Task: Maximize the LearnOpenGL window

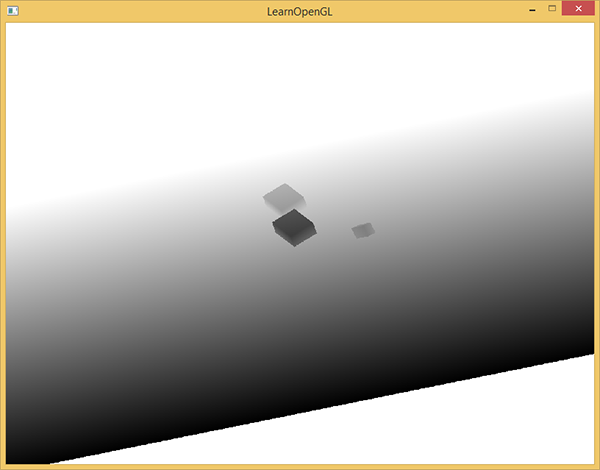Action: 551,9
